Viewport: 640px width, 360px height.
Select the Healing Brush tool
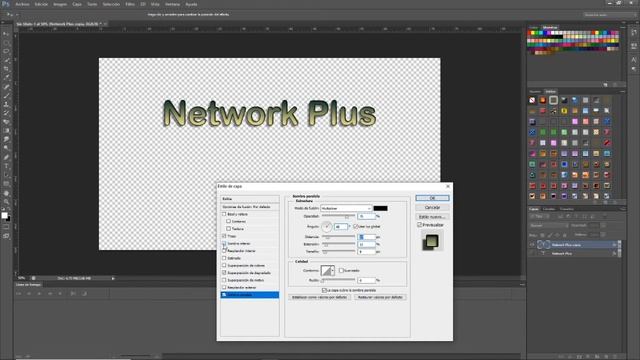(x=6, y=87)
